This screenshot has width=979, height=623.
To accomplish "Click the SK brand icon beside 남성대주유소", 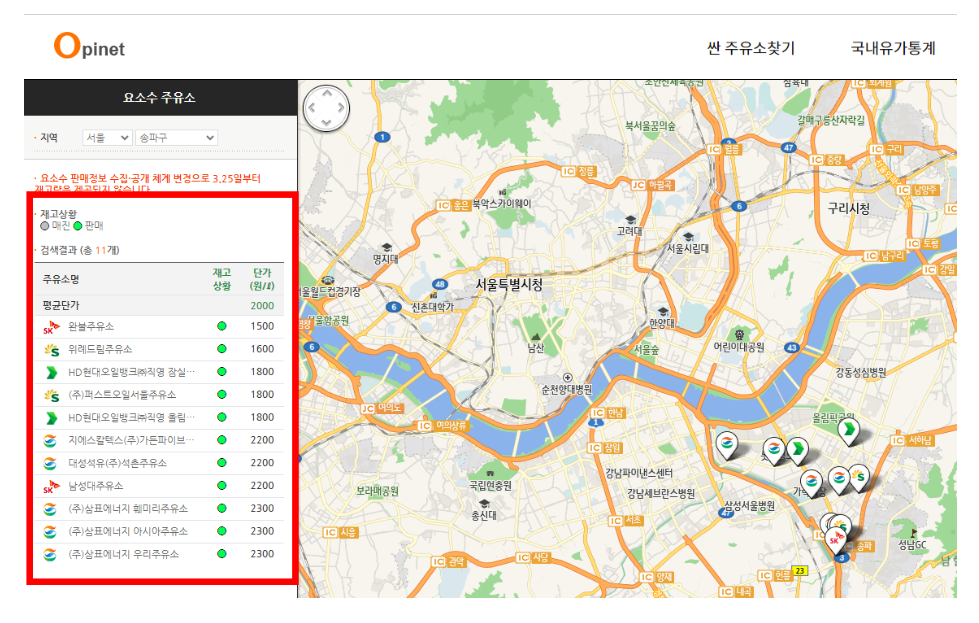I will pos(51,486).
